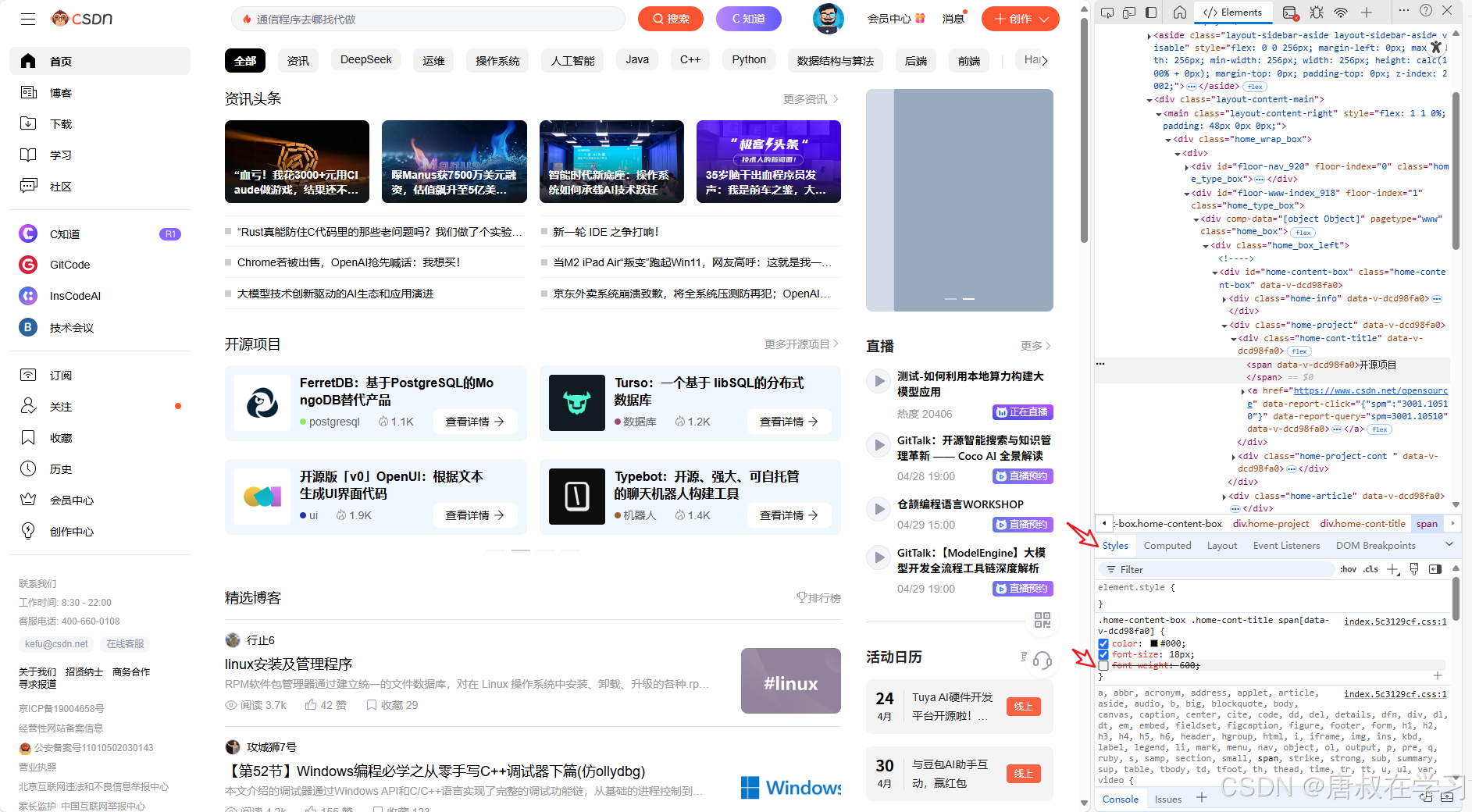The image size is (1472, 812).
Task: Uncheck the font-size property checkbox
Action: coord(1103,655)
